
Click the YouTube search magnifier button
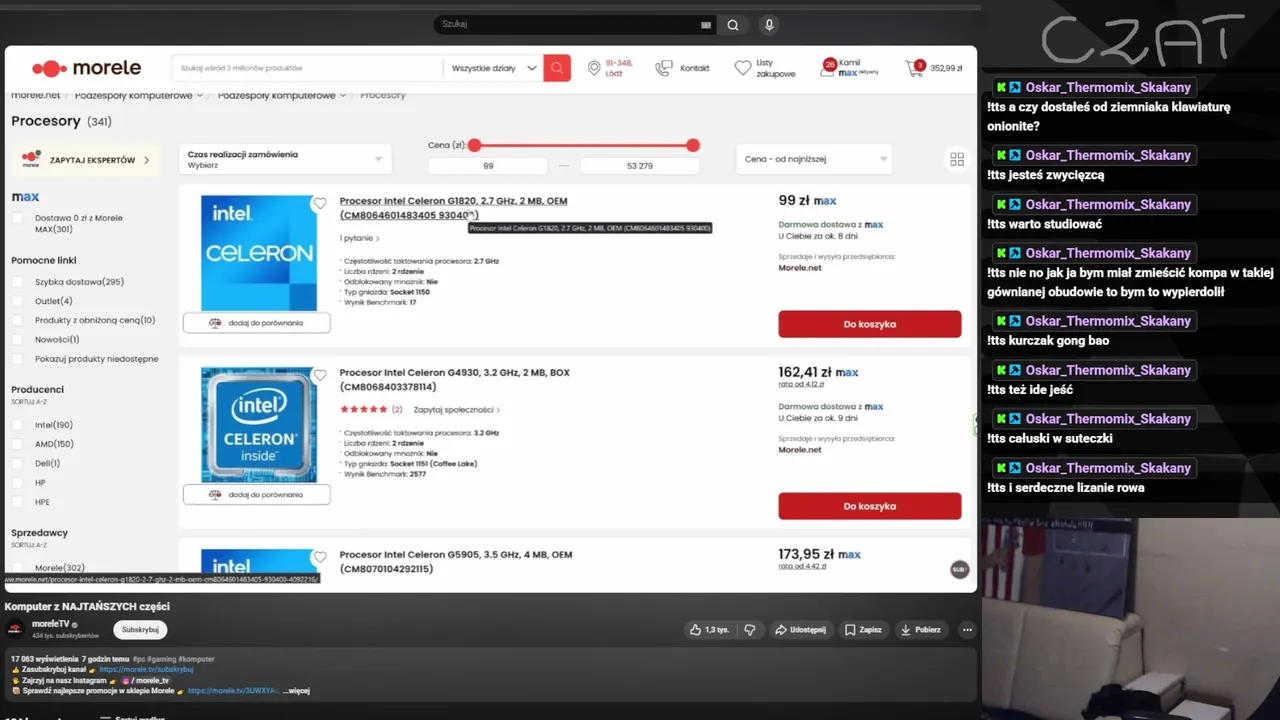tap(733, 25)
